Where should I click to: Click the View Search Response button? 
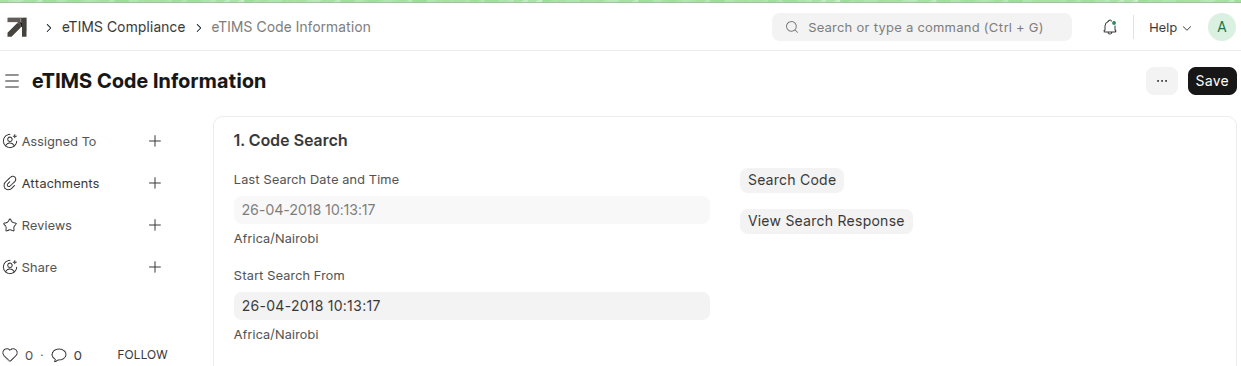[x=826, y=221]
